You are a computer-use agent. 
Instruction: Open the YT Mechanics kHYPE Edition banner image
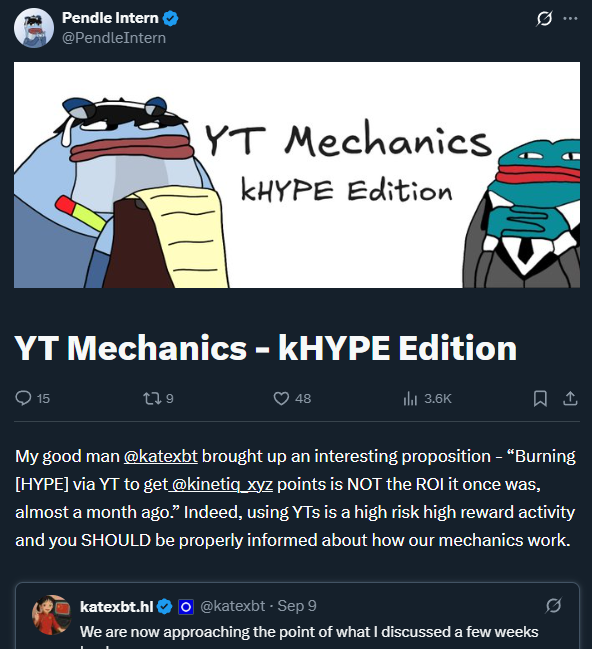(x=297, y=175)
